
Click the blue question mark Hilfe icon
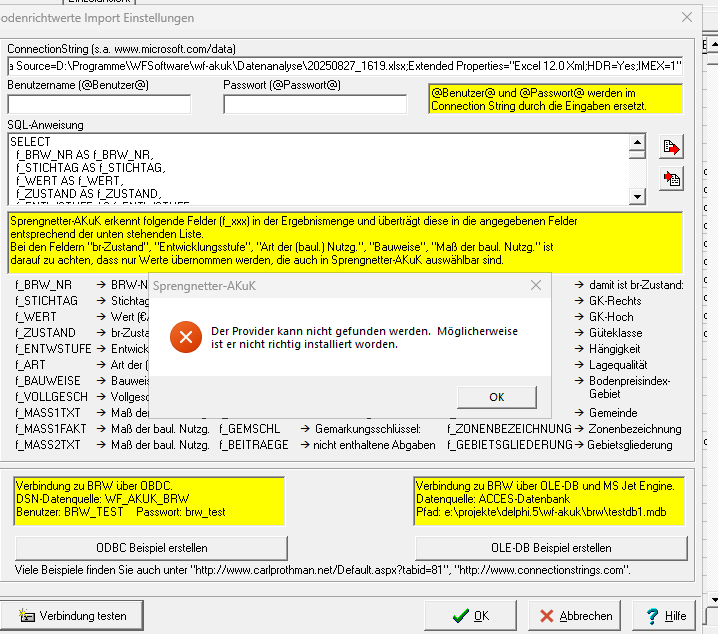[x=653, y=616]
